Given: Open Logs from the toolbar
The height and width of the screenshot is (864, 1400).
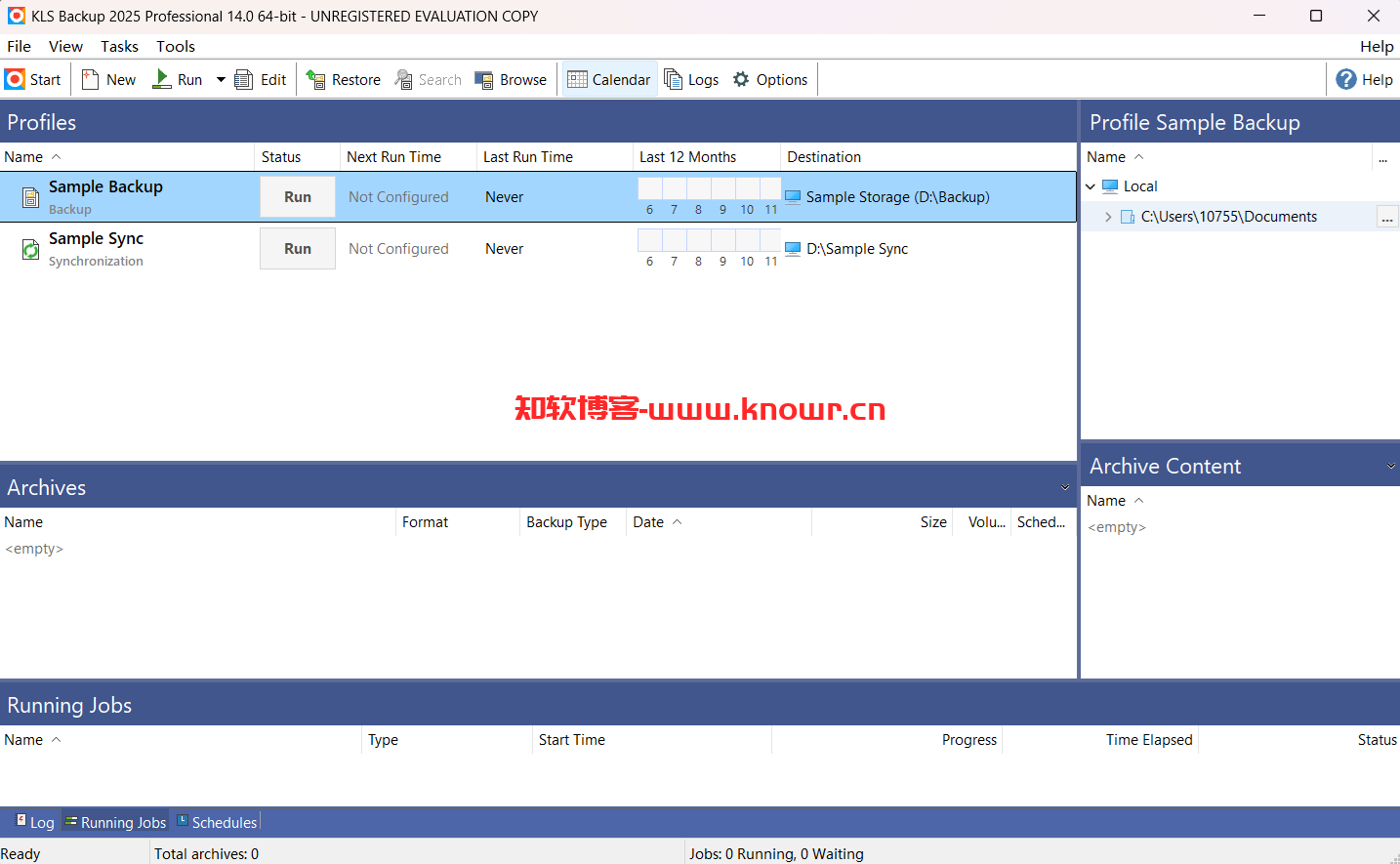Looking at the screenshot, I should click(x=691, y=80).
